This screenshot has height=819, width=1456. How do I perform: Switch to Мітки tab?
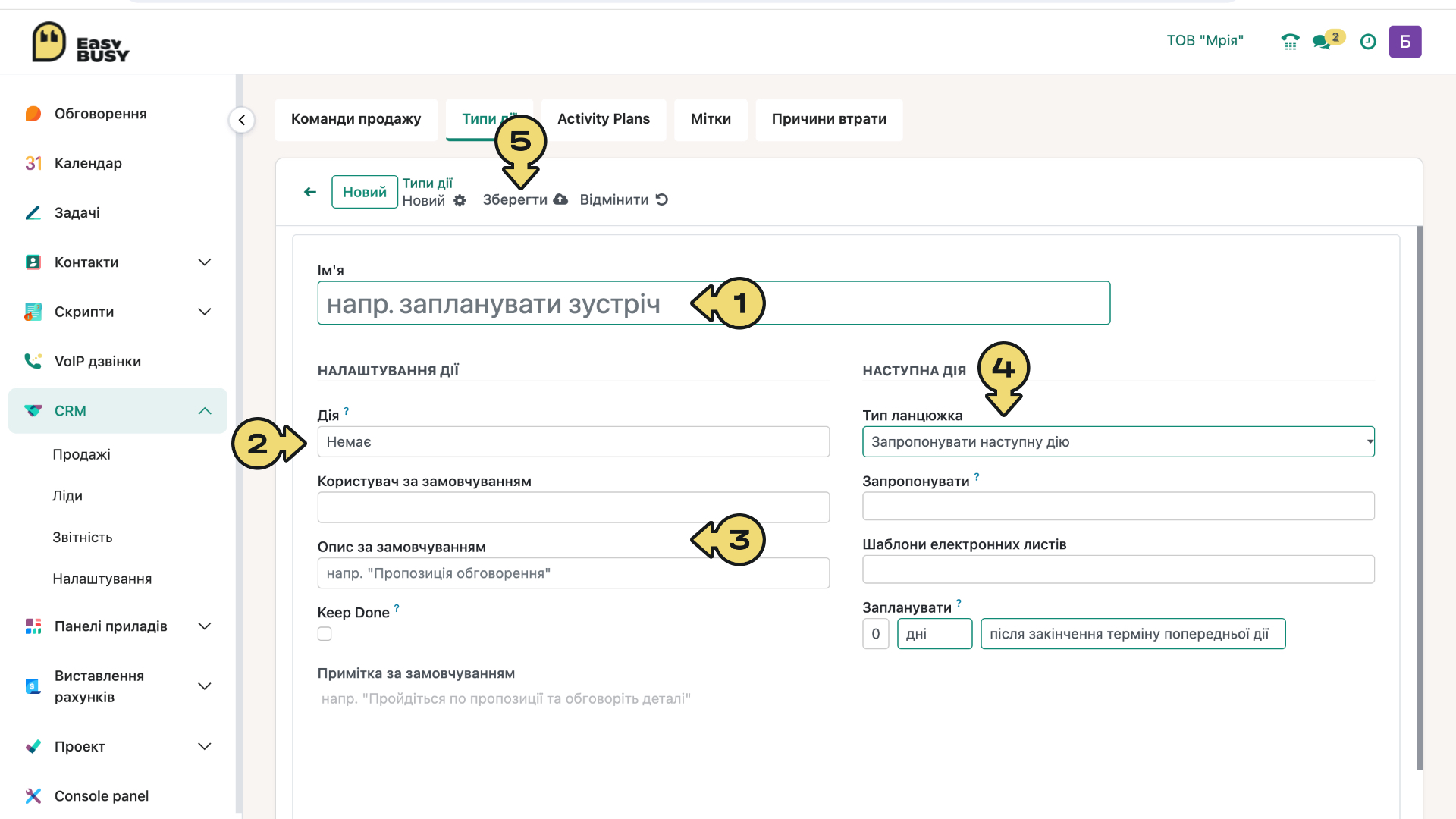pos(711,119)
